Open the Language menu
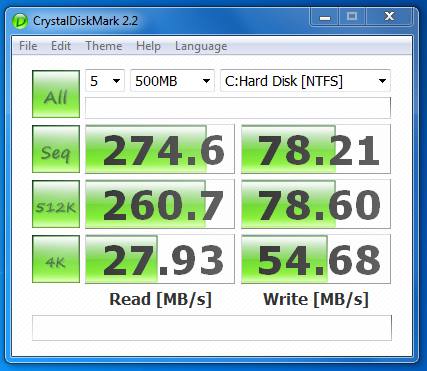The width and height of the screenshot is (427, 371). (x=201, y=46)
